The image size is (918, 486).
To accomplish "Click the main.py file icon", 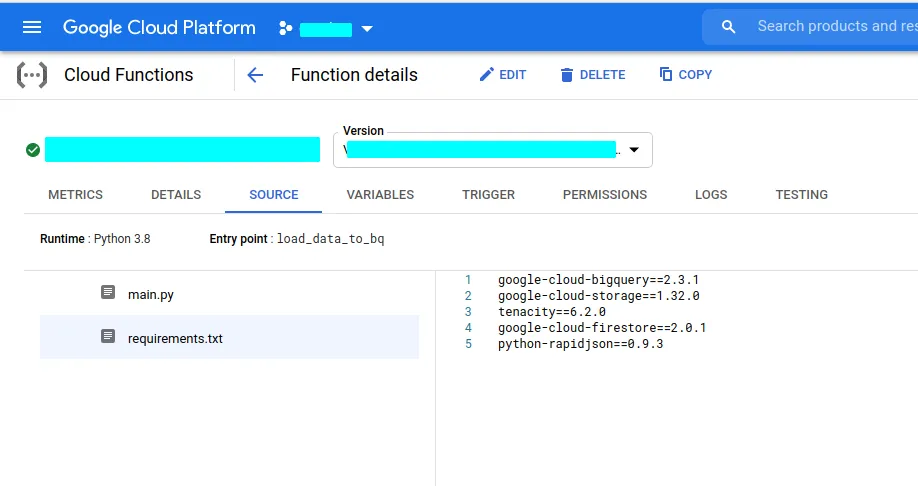I will (x=108, y=293).
